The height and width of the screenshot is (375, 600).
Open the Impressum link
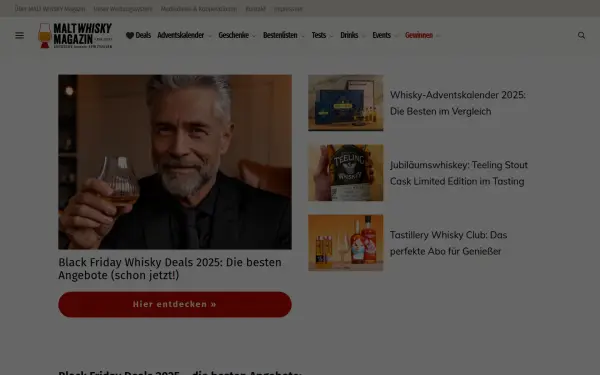pyautogui.click(x=288, y=9)
